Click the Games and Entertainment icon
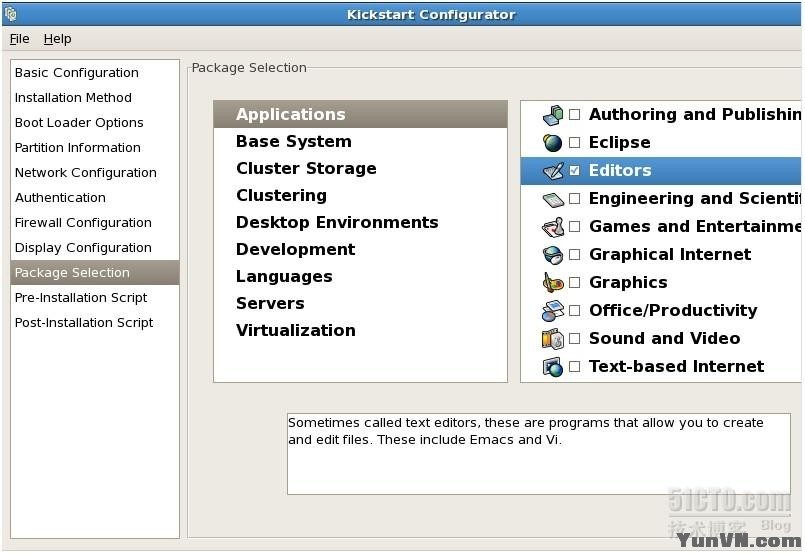 (553, 227)
